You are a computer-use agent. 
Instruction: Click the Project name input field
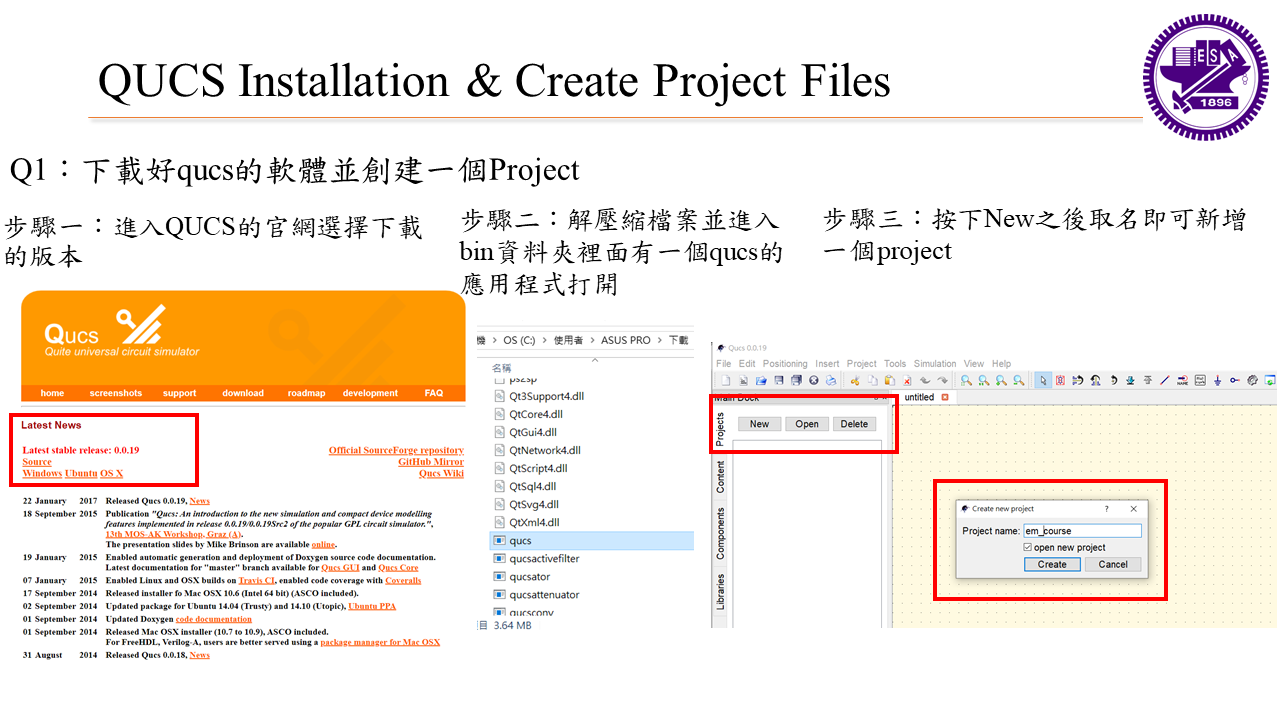(x=1082, y=531)
